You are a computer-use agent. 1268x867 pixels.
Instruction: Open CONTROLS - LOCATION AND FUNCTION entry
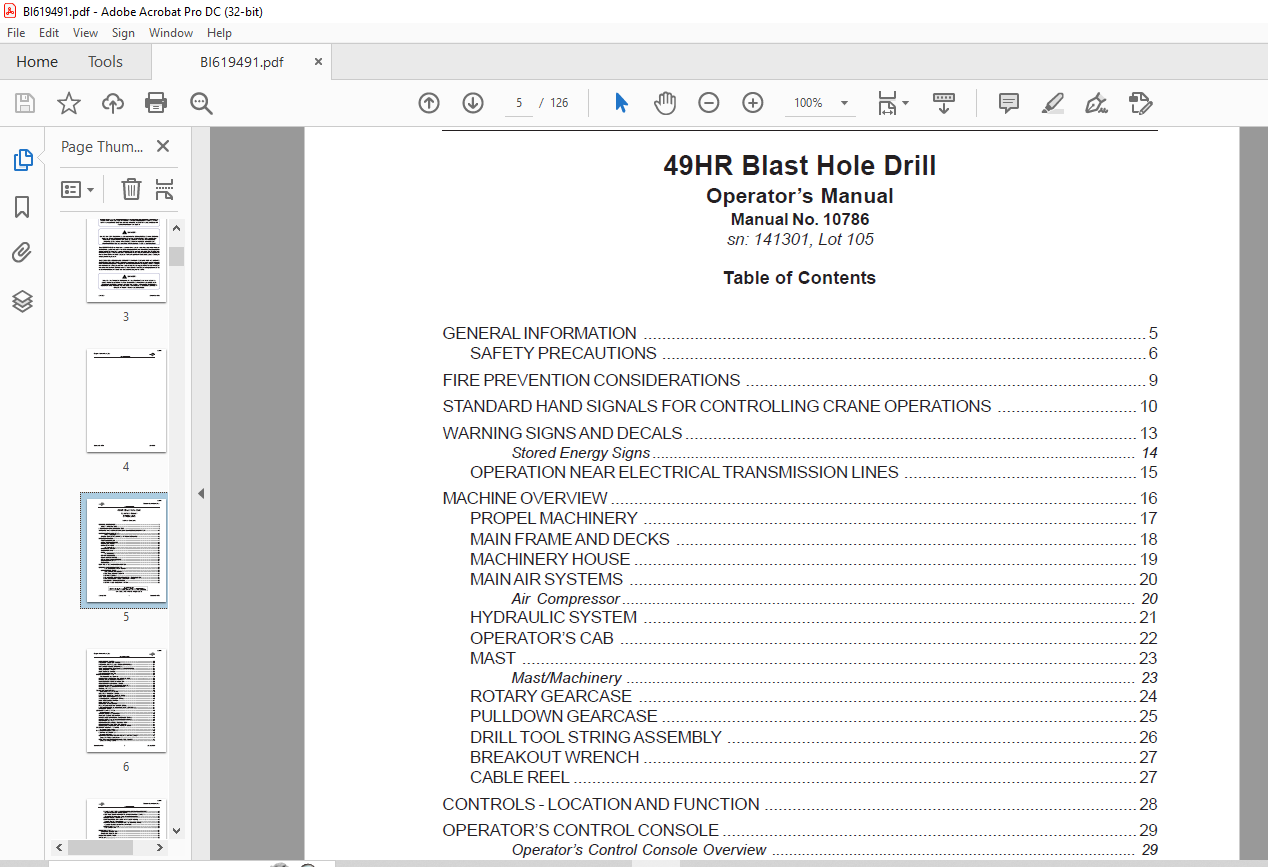click(799, 804)
